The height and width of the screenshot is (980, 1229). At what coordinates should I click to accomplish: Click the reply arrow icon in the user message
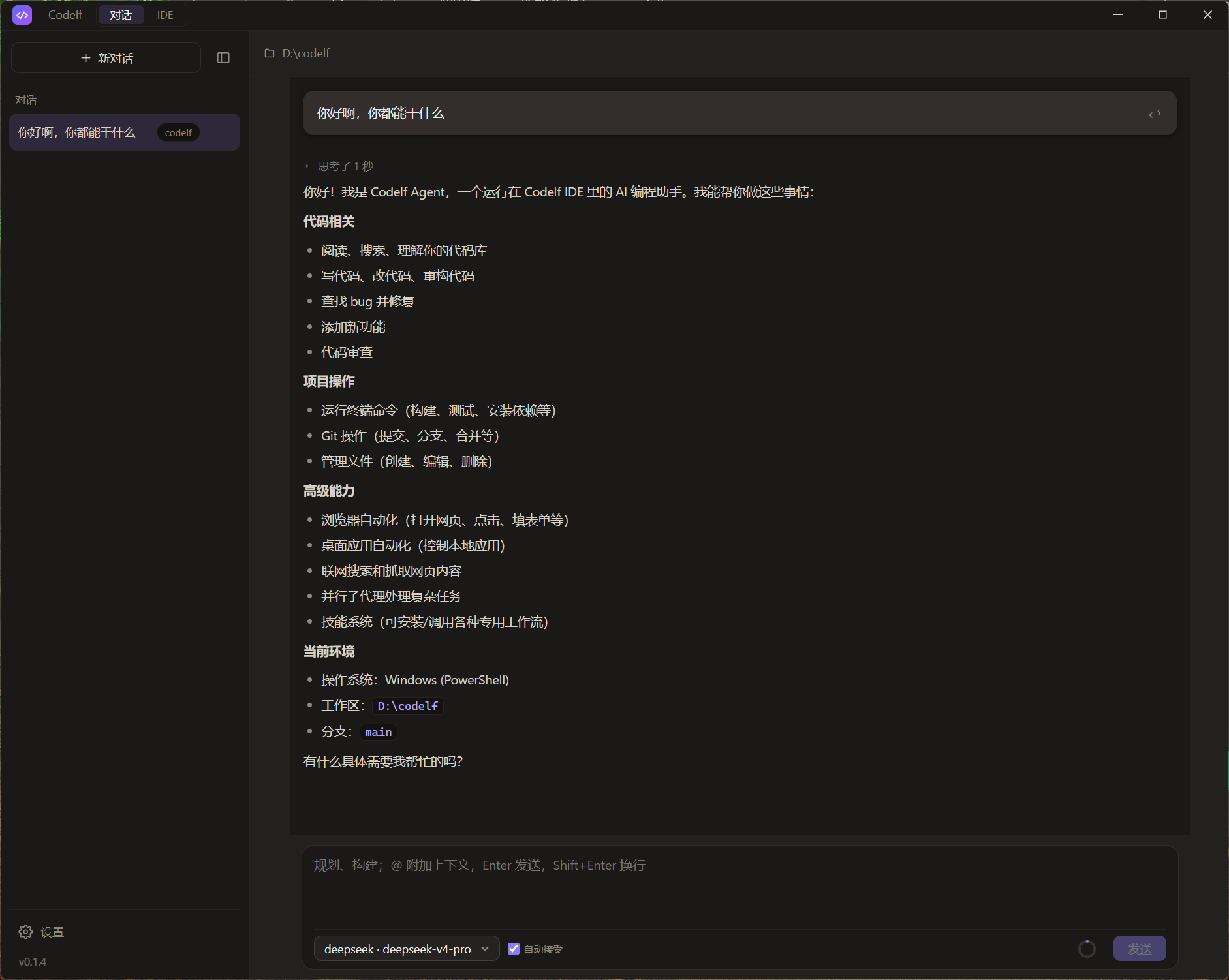[x=1154, y=114]
